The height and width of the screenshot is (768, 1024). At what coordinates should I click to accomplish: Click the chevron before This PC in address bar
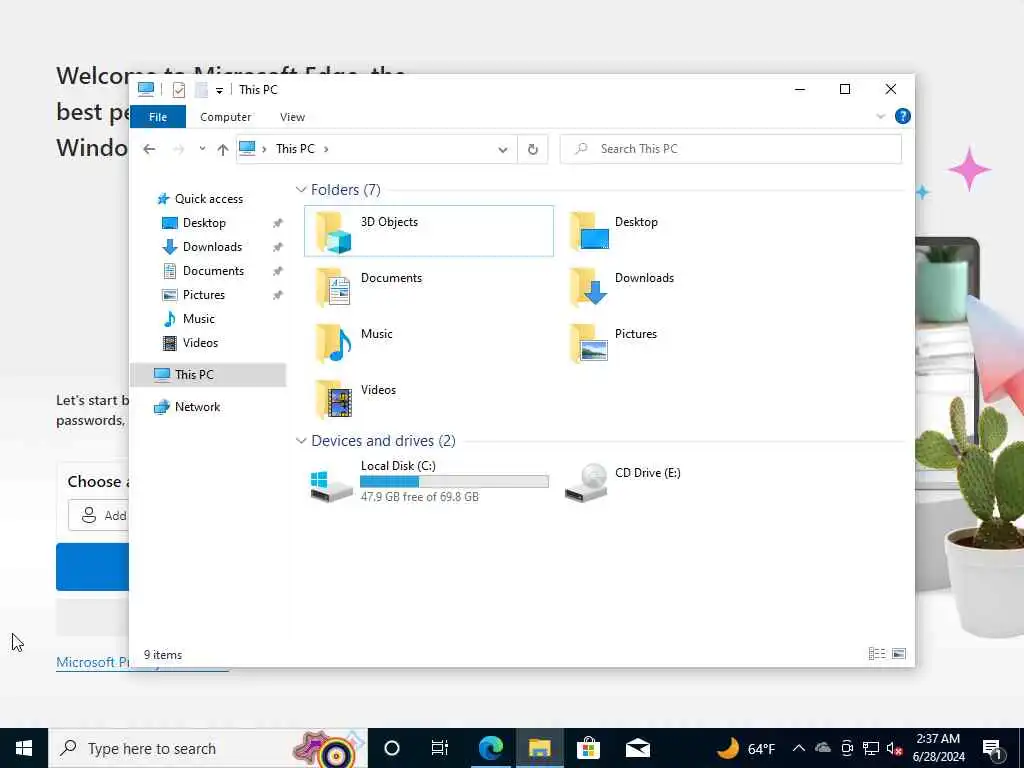264,149
